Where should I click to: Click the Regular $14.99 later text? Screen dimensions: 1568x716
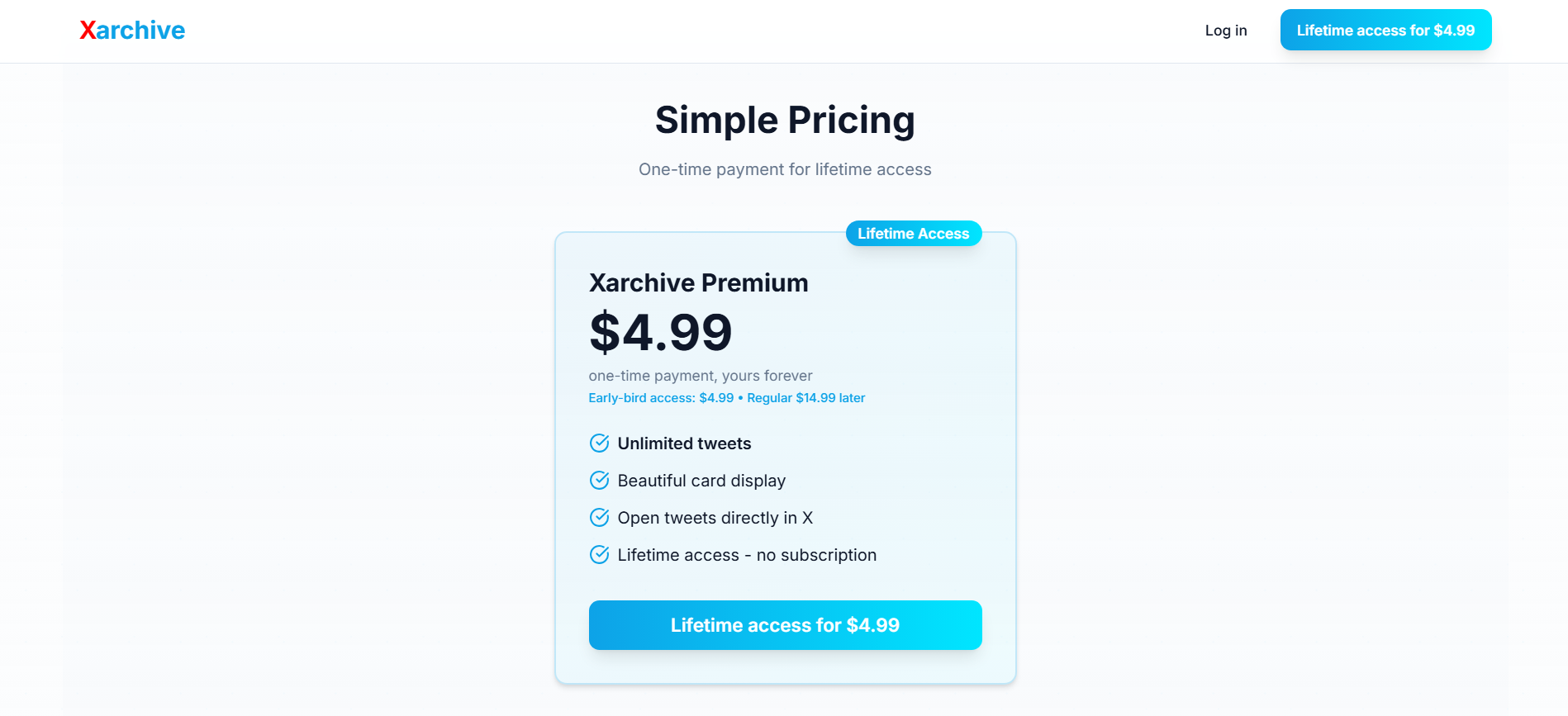[805, 397]
